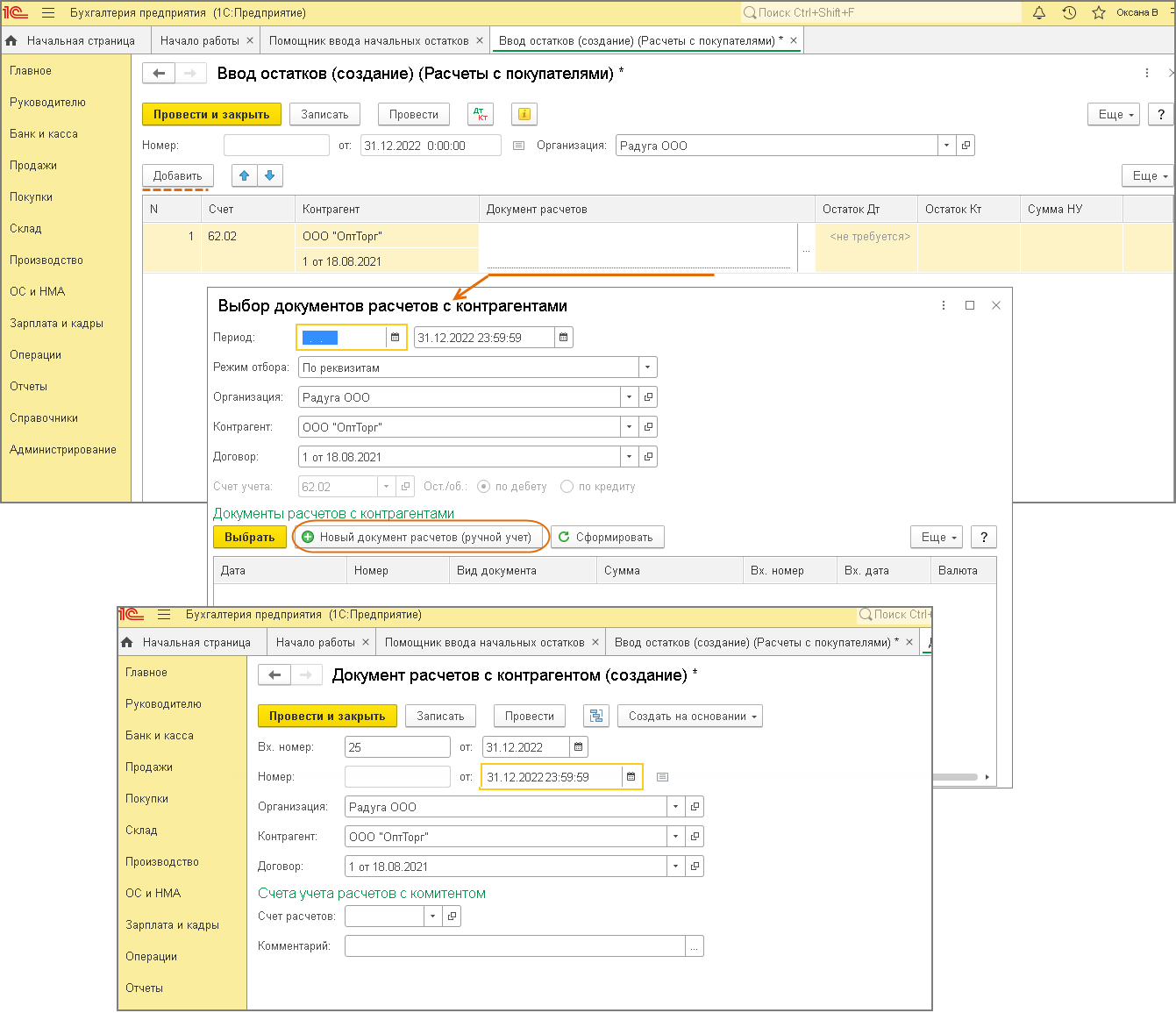This screenshot has height=1013, width=1176.
Task: Select radio button по дебету
Action: tap(484, 487)
